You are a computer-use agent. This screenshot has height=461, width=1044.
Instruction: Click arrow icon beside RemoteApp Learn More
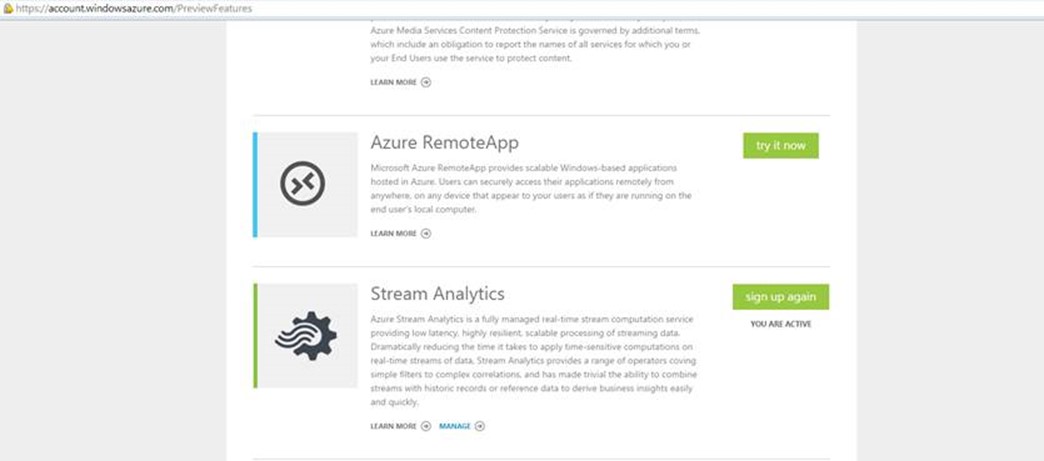(x=426, y=233)
